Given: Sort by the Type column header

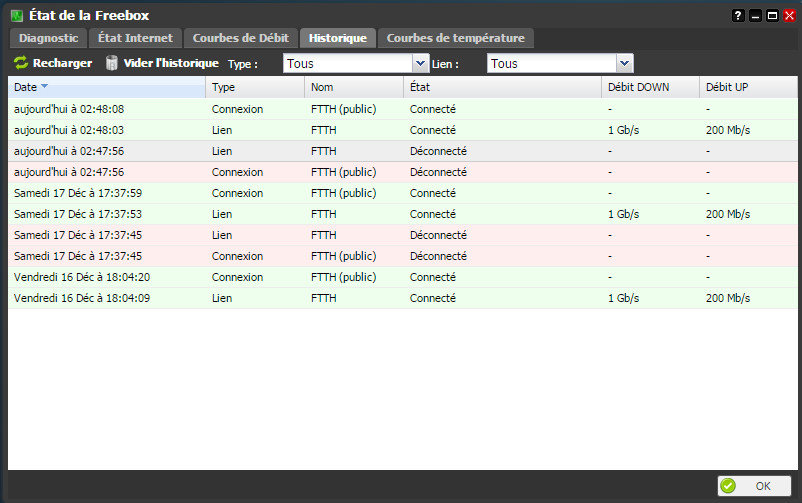Looking at the screenshot, I should (255, 87).
